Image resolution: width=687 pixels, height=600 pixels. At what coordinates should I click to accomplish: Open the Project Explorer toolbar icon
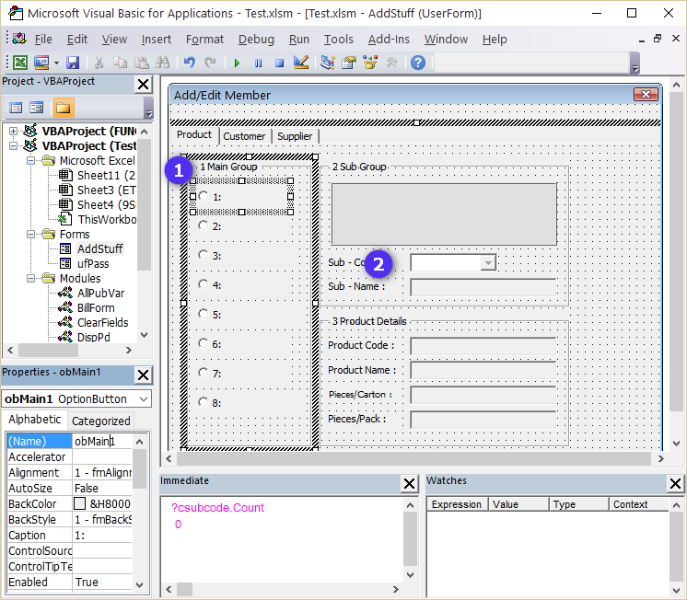[328, 62]
